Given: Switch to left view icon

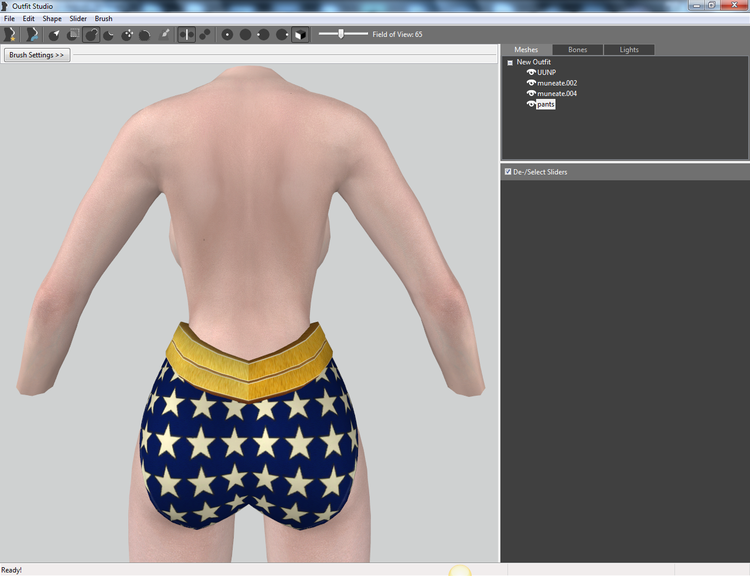Looking at the screenshot, I should coord(263,34).
